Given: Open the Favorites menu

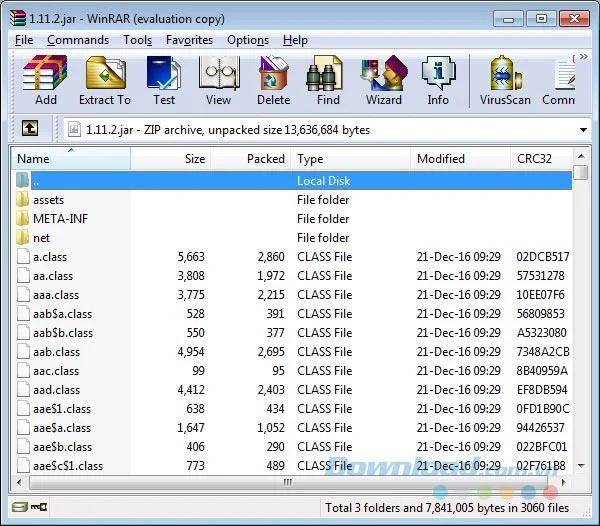Looking at the screenshot, I should [189, 40].
